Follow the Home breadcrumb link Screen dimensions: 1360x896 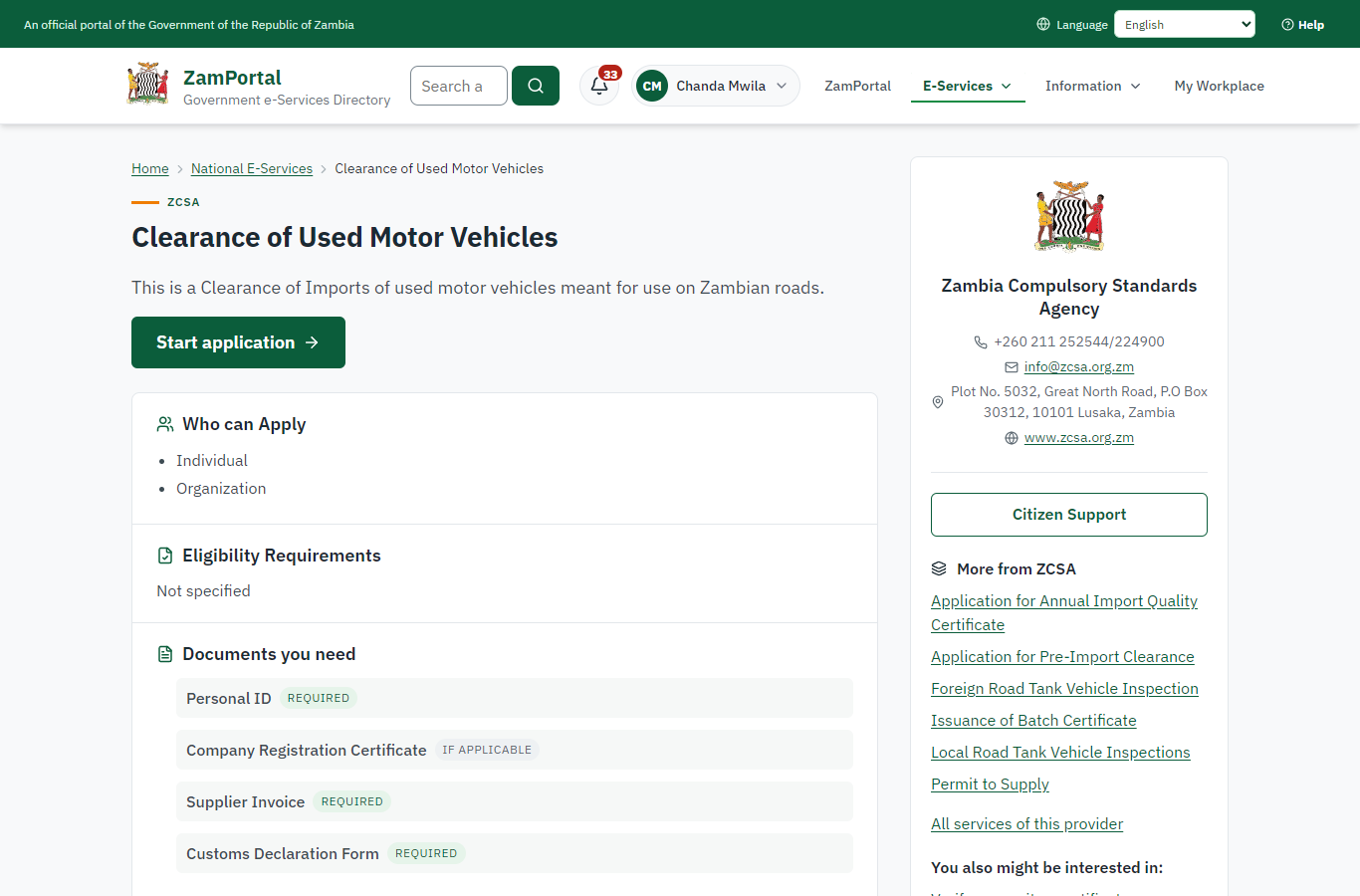150,168
